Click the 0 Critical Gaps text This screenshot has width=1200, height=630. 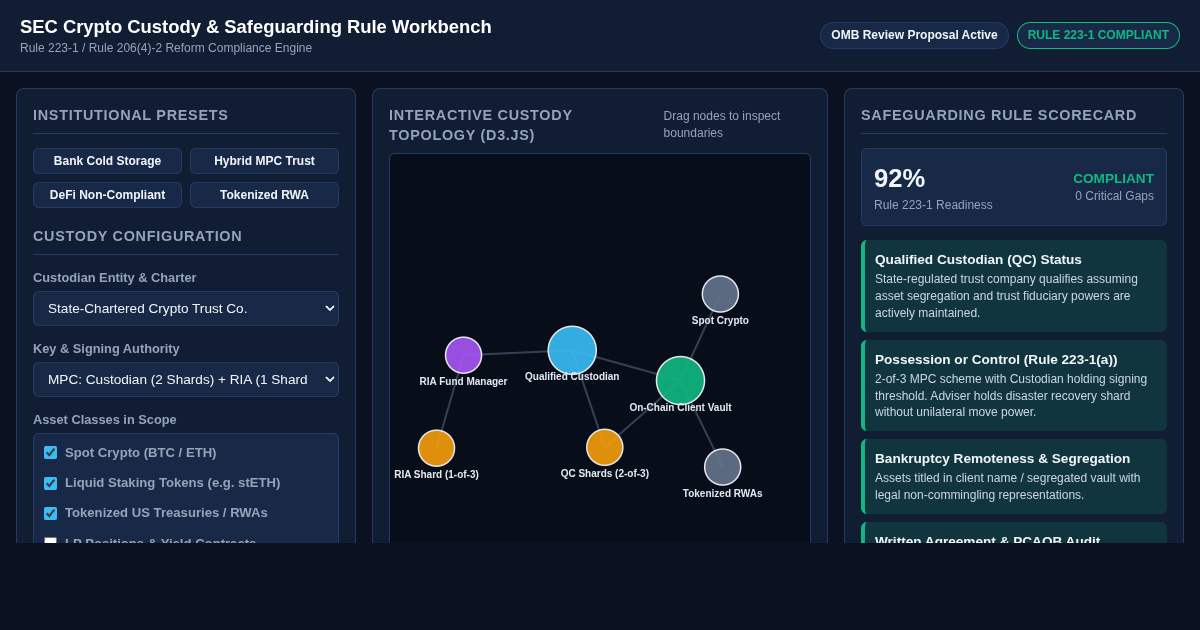pos(1114,196)
